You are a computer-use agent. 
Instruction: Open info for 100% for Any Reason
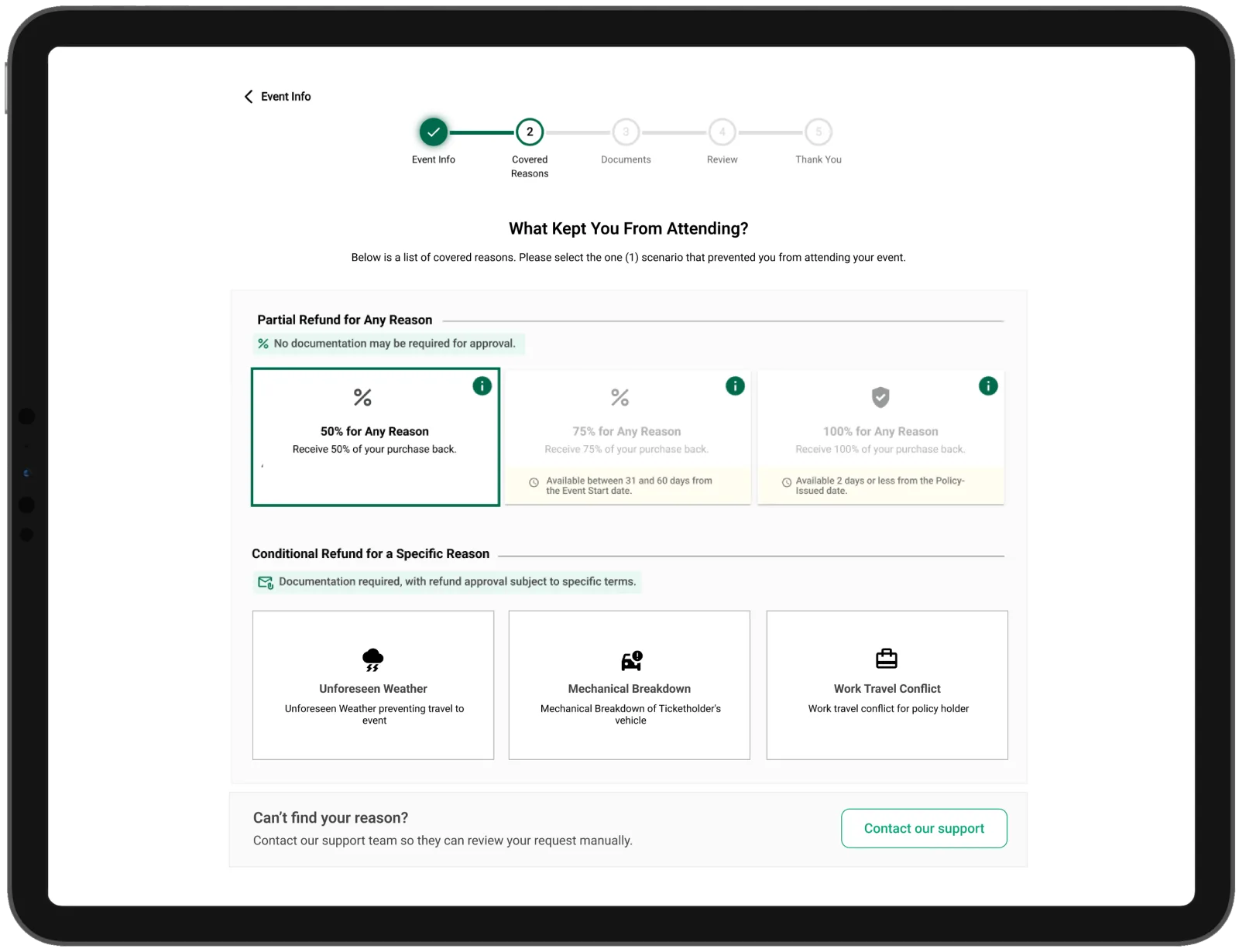[x=988, y=385]
